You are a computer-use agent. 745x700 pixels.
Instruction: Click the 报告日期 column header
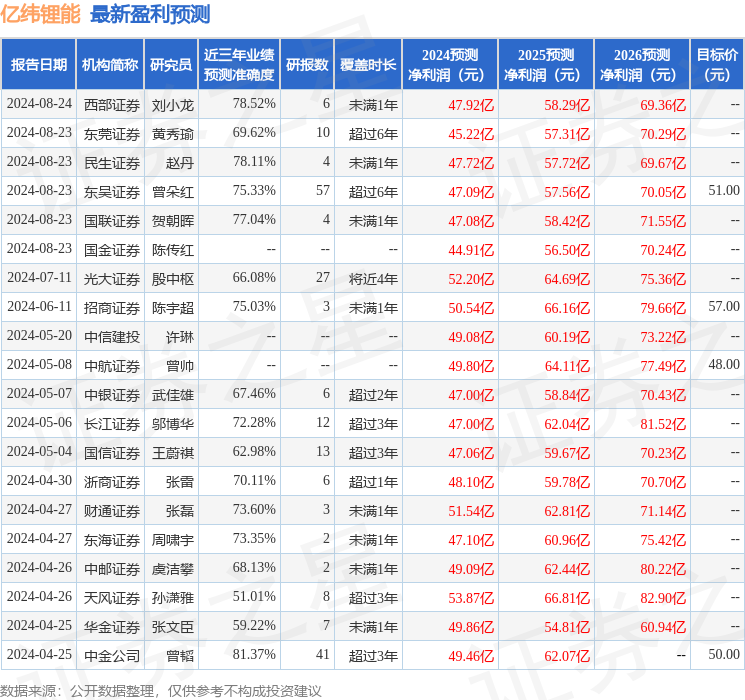click(x=38, y=65)
